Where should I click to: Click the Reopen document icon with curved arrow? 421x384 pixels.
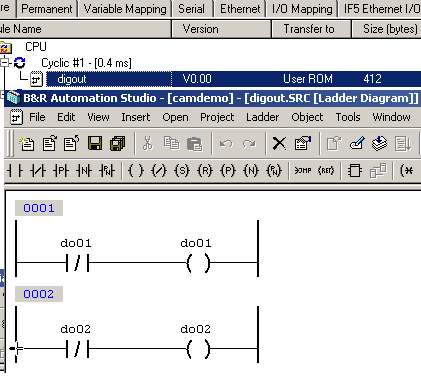pyautogui.click(x=71, y=144)
